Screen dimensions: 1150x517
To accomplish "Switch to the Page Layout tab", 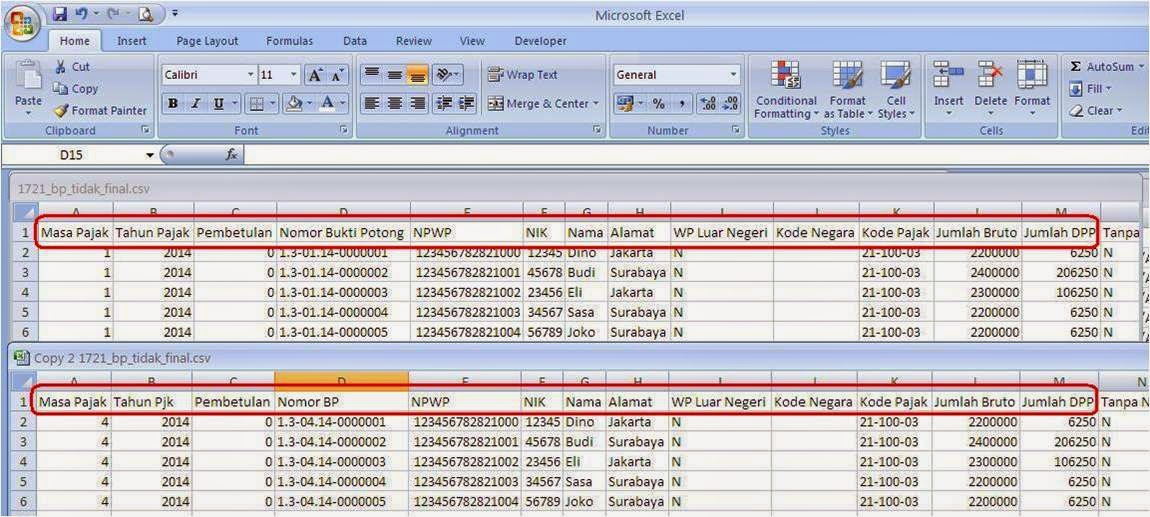I will [x=208, y=41].
